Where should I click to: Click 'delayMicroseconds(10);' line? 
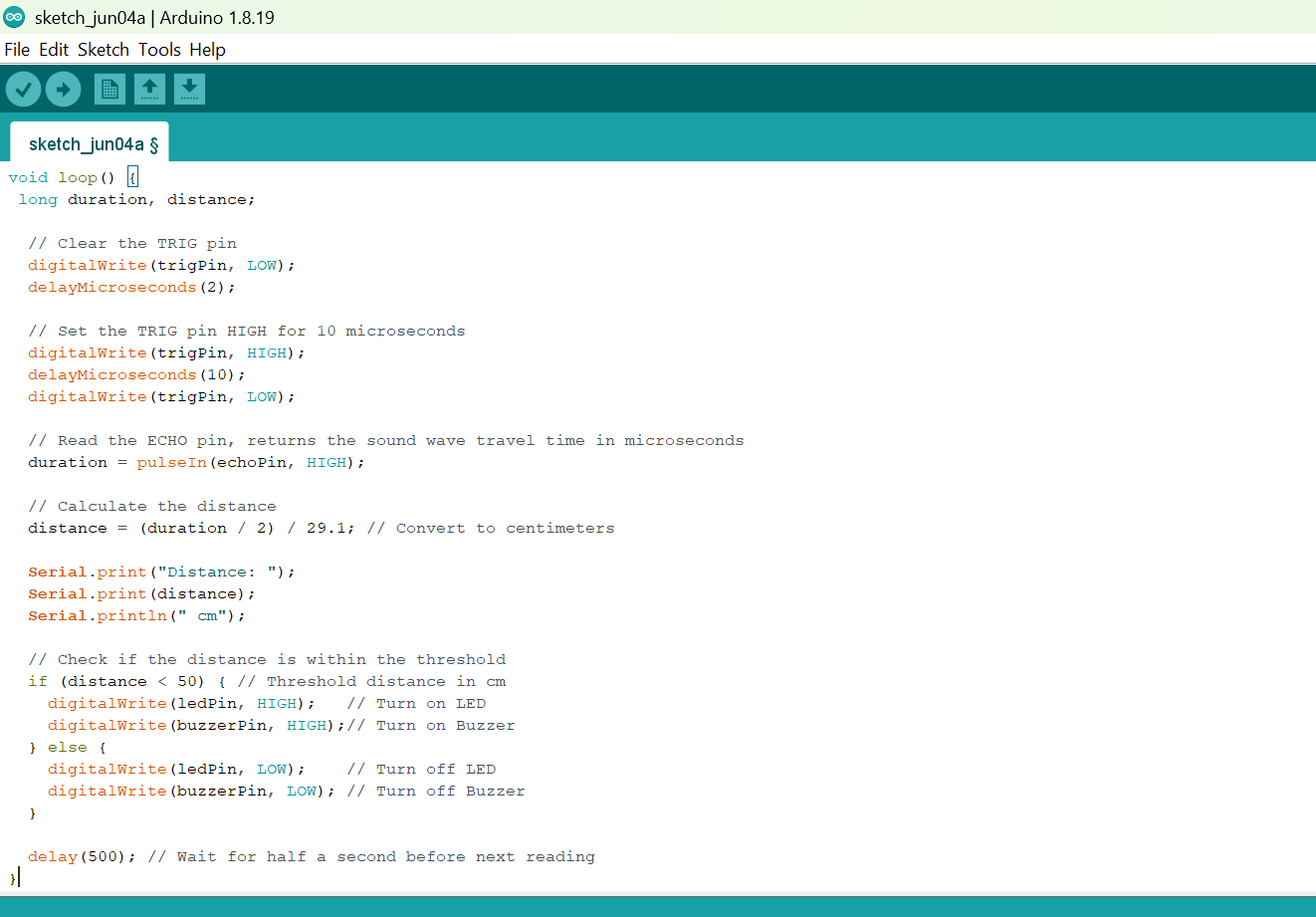tap(137, 375)
